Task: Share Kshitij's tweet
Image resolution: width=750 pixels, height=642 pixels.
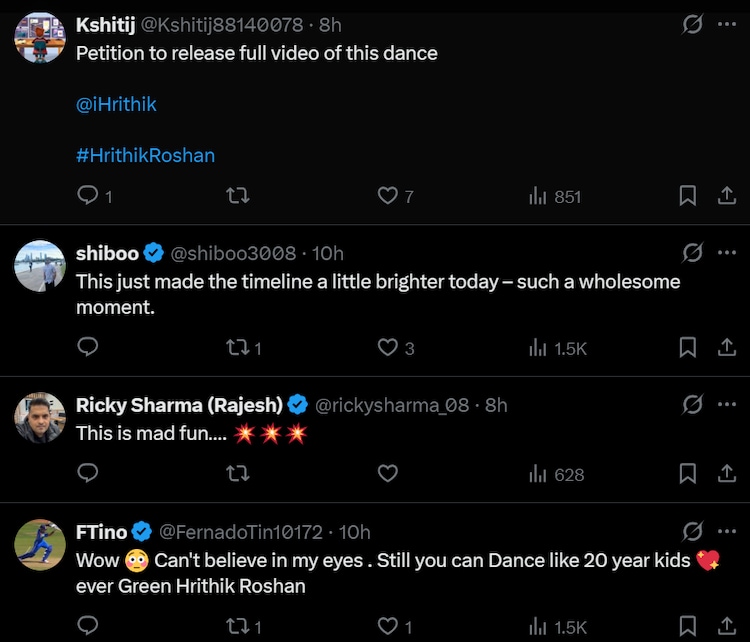Action: point(727,196)
